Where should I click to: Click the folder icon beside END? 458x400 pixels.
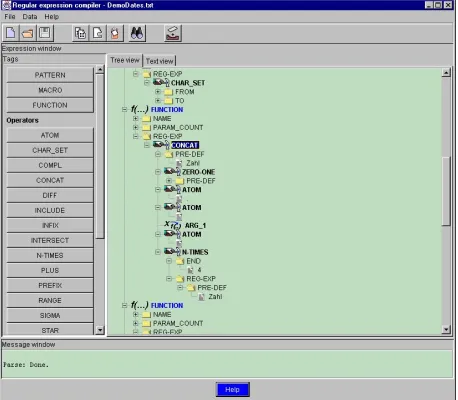(180, 261)
